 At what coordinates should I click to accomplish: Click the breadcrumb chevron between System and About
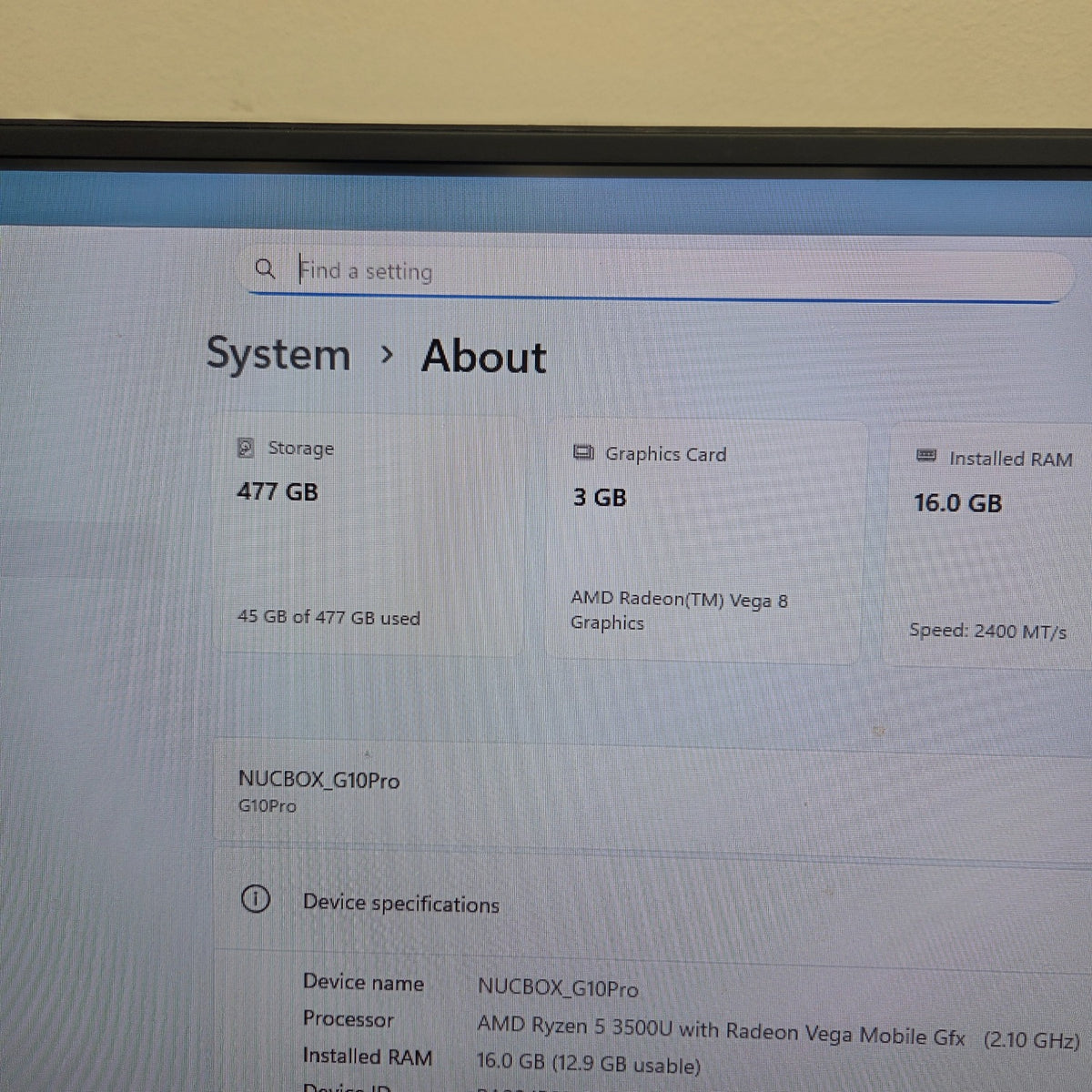[x=388, y=354]
